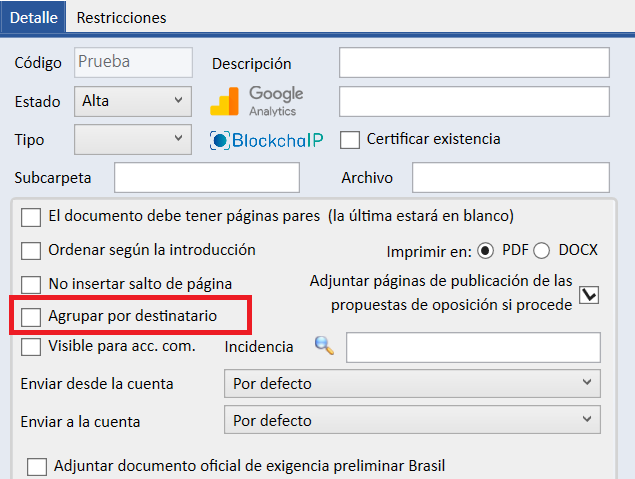
Task: Tick the checkbox for attaching opposition publication pages
Action: [x=590, y=294]
